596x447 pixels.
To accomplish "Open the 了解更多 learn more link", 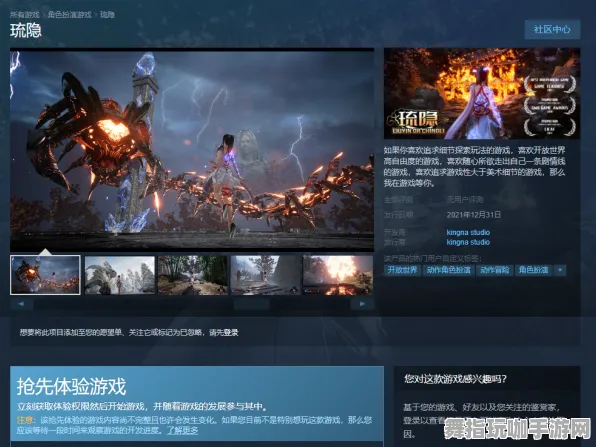I will point(183,431).
